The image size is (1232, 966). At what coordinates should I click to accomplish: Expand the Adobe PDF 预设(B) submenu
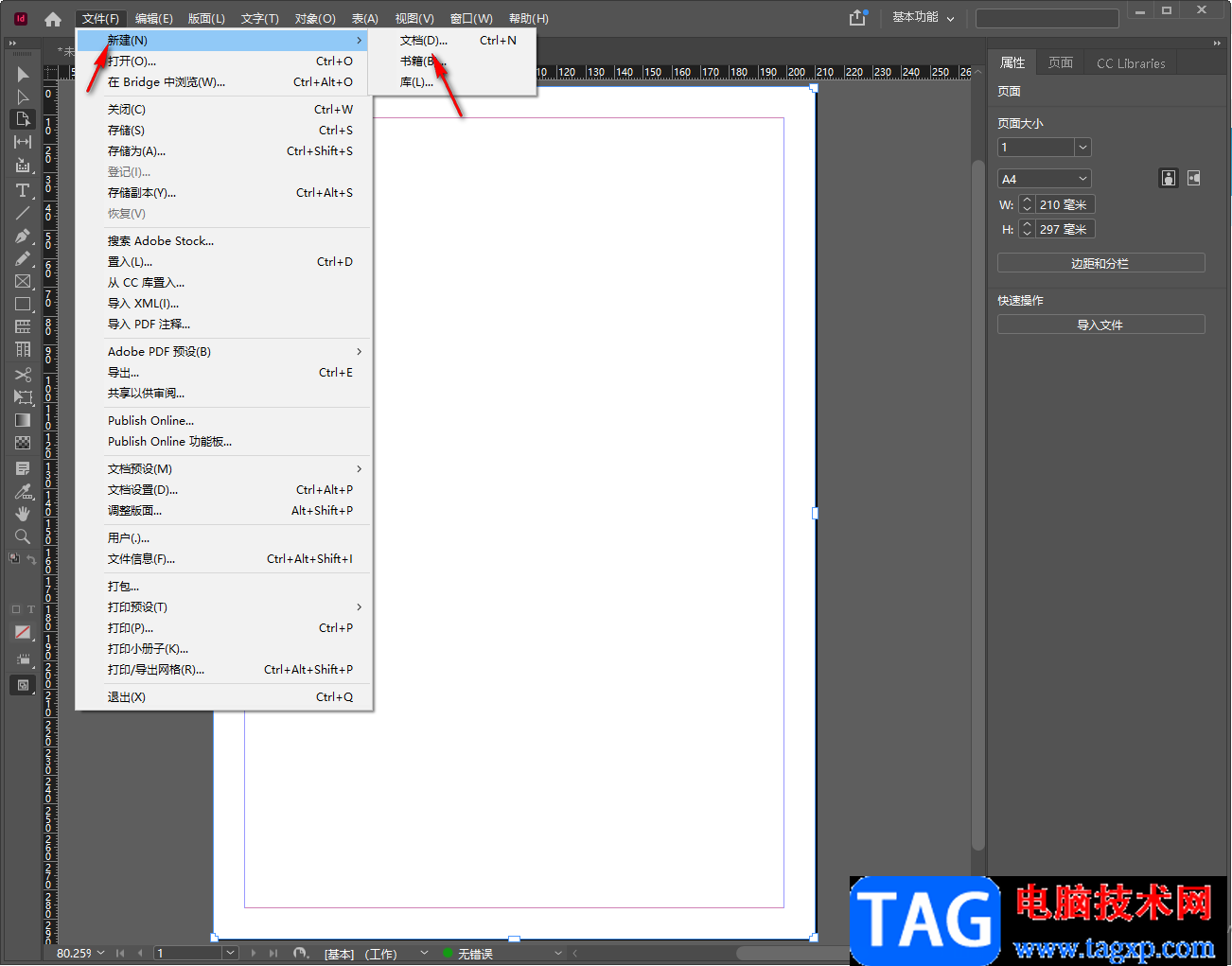tap(224, 351)
